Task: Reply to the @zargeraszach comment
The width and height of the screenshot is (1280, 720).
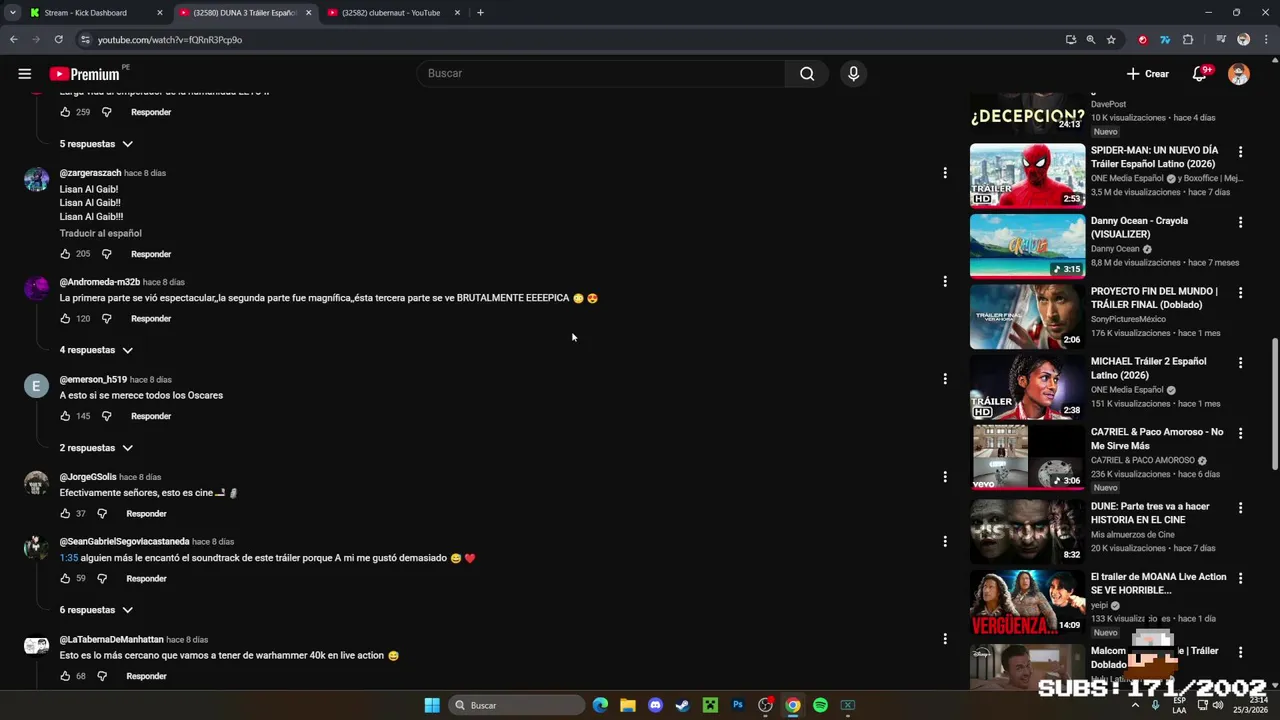Action: pos(151,254)
